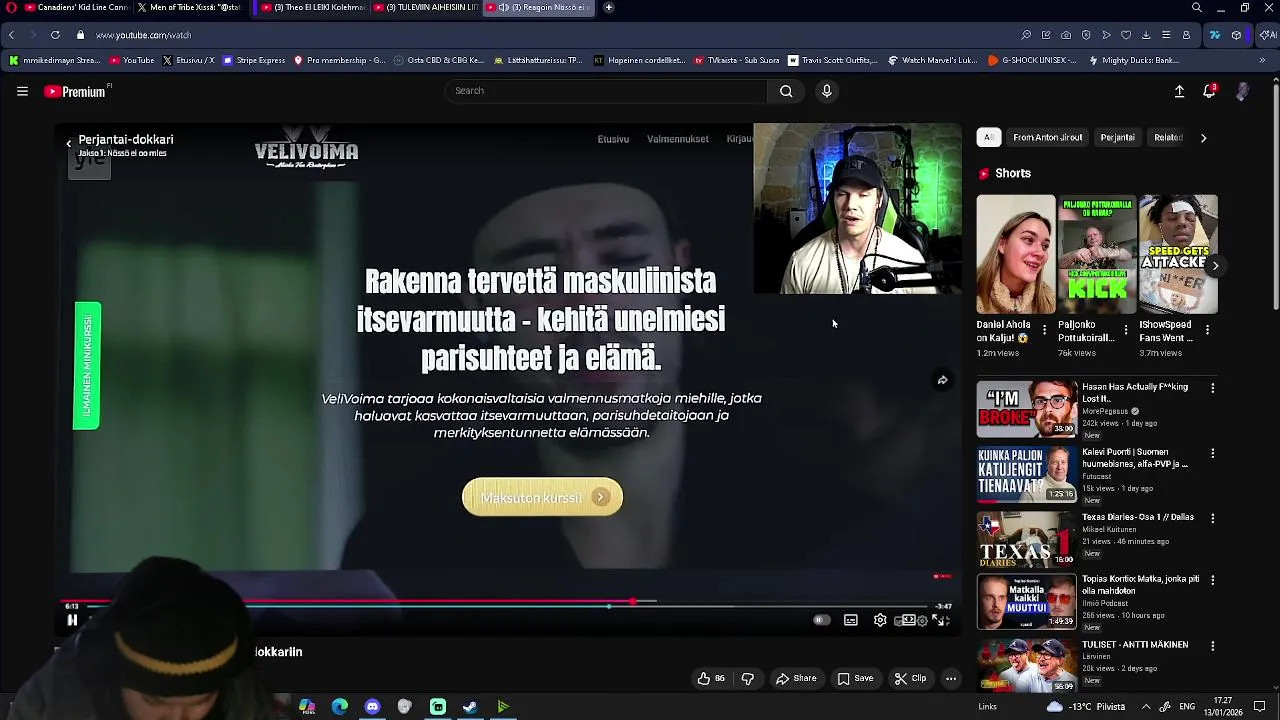Pause the video with the player pause button

[x=72, y=620]
